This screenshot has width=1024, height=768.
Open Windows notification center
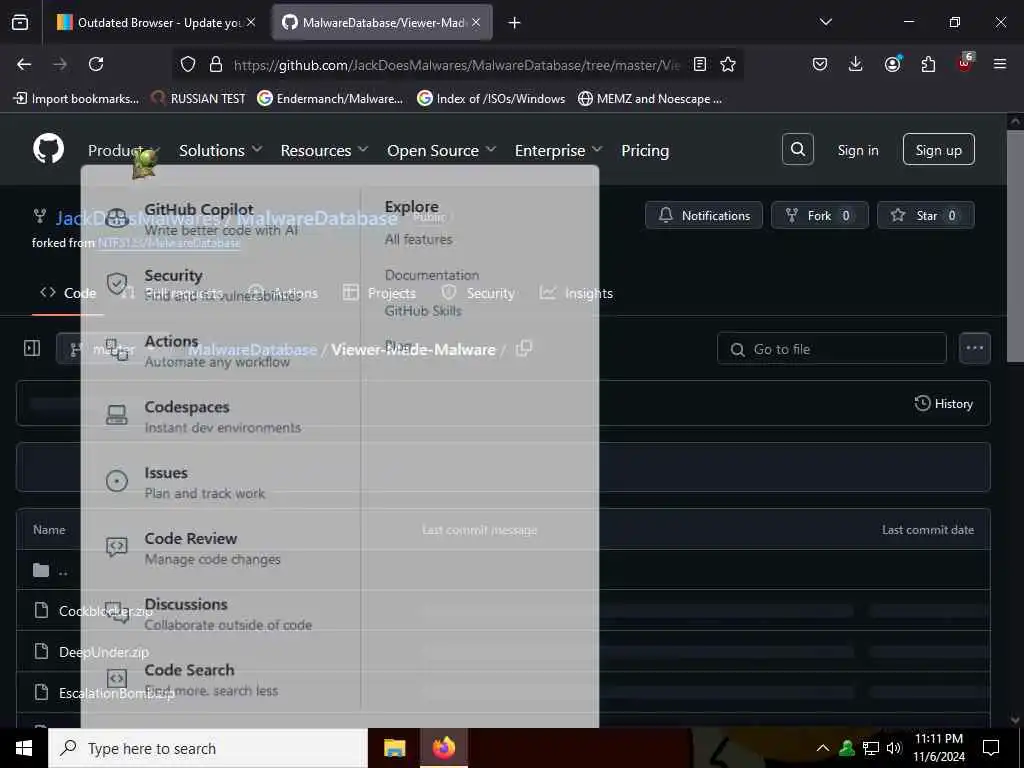(x=991, y=748)
